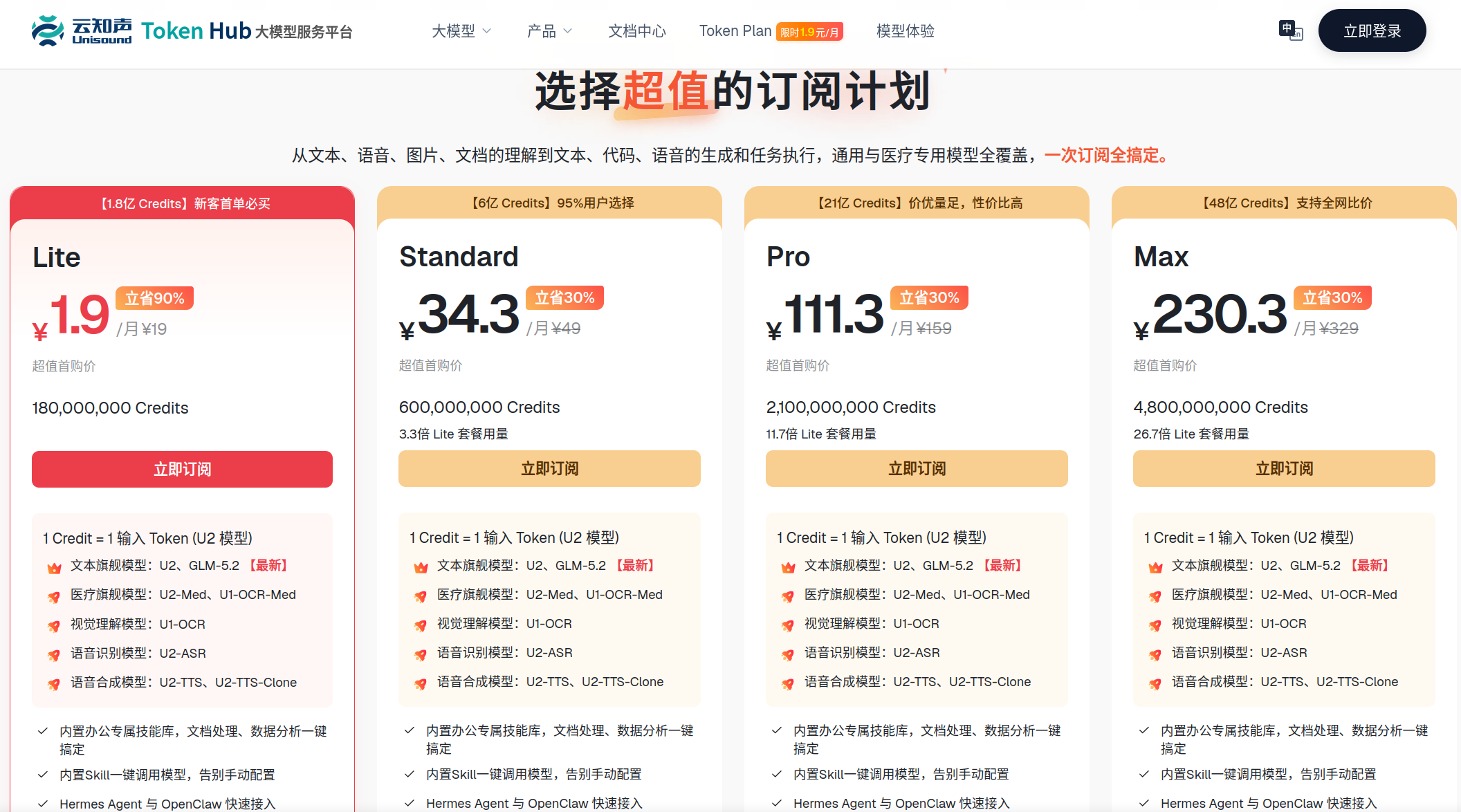
Task: Click 180,000,000 Credits text
Action: click(x=110, y=408)
